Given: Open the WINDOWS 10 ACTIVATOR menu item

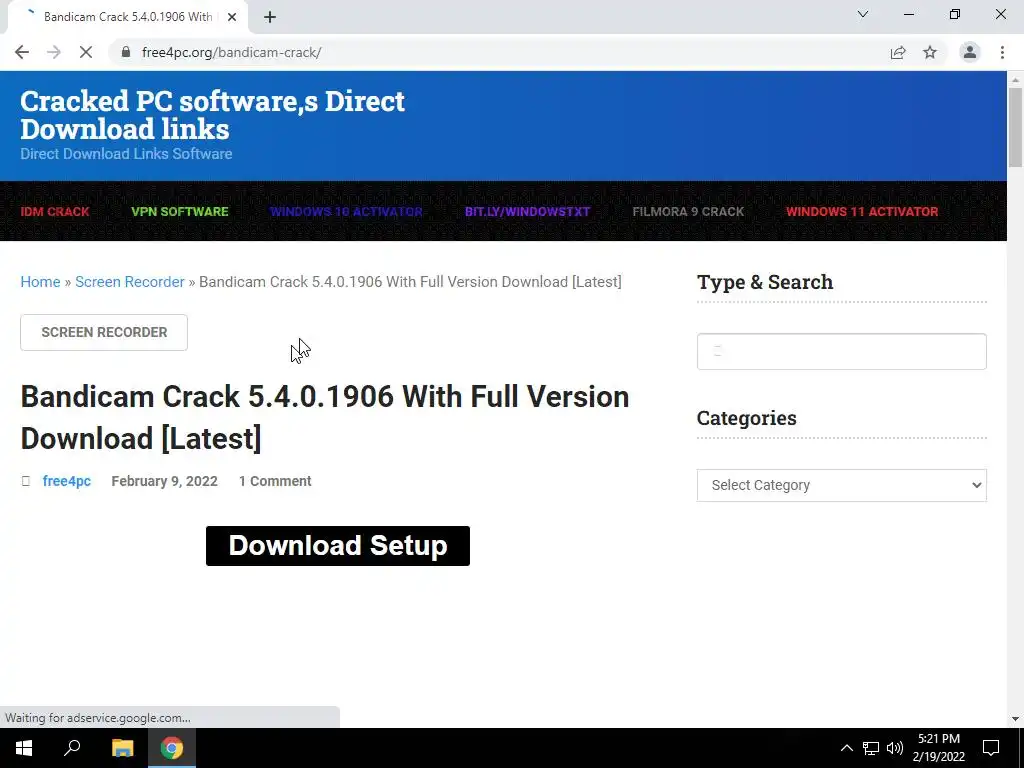Looking at the screenshot, I should click(x=346, y=212).
